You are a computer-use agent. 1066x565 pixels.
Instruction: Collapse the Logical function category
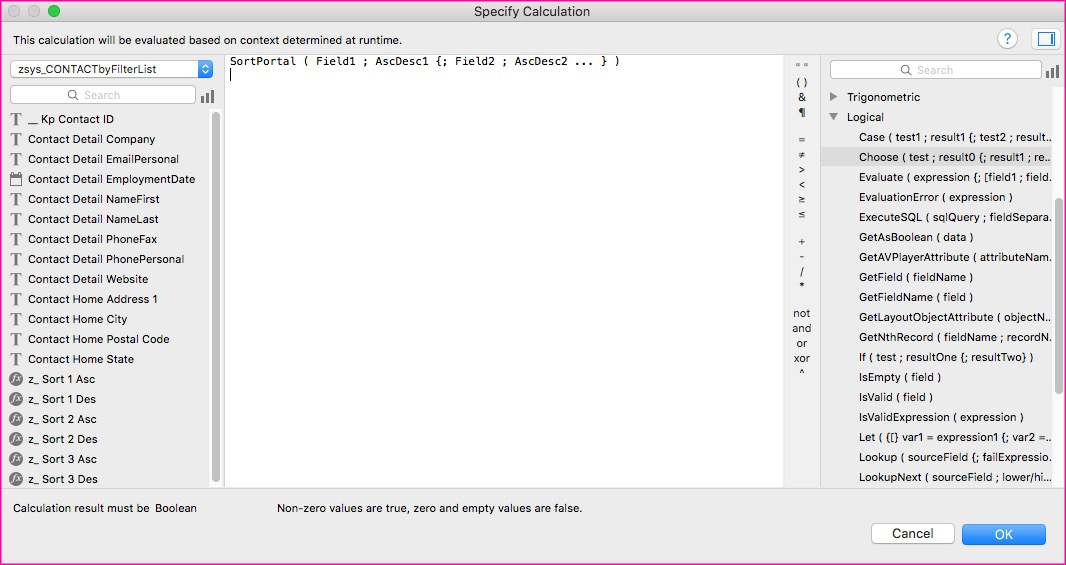pyautogui.click(x=835, y=117)
